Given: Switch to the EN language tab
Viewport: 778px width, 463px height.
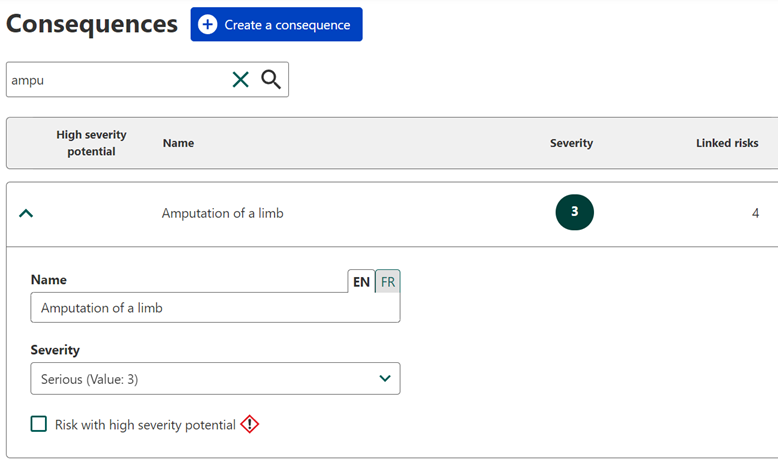Looking at the screenshot, I should [361, 282].
